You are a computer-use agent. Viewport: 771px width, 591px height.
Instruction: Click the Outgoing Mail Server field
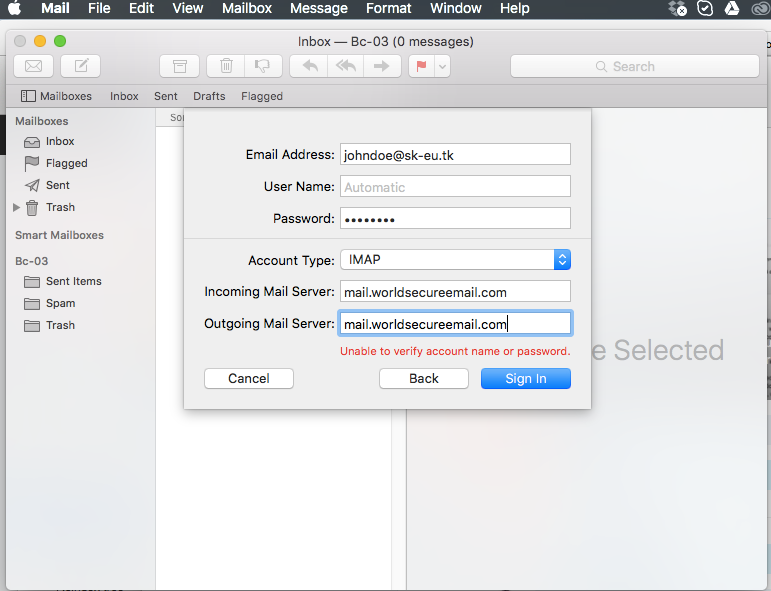tap(455, 324)
